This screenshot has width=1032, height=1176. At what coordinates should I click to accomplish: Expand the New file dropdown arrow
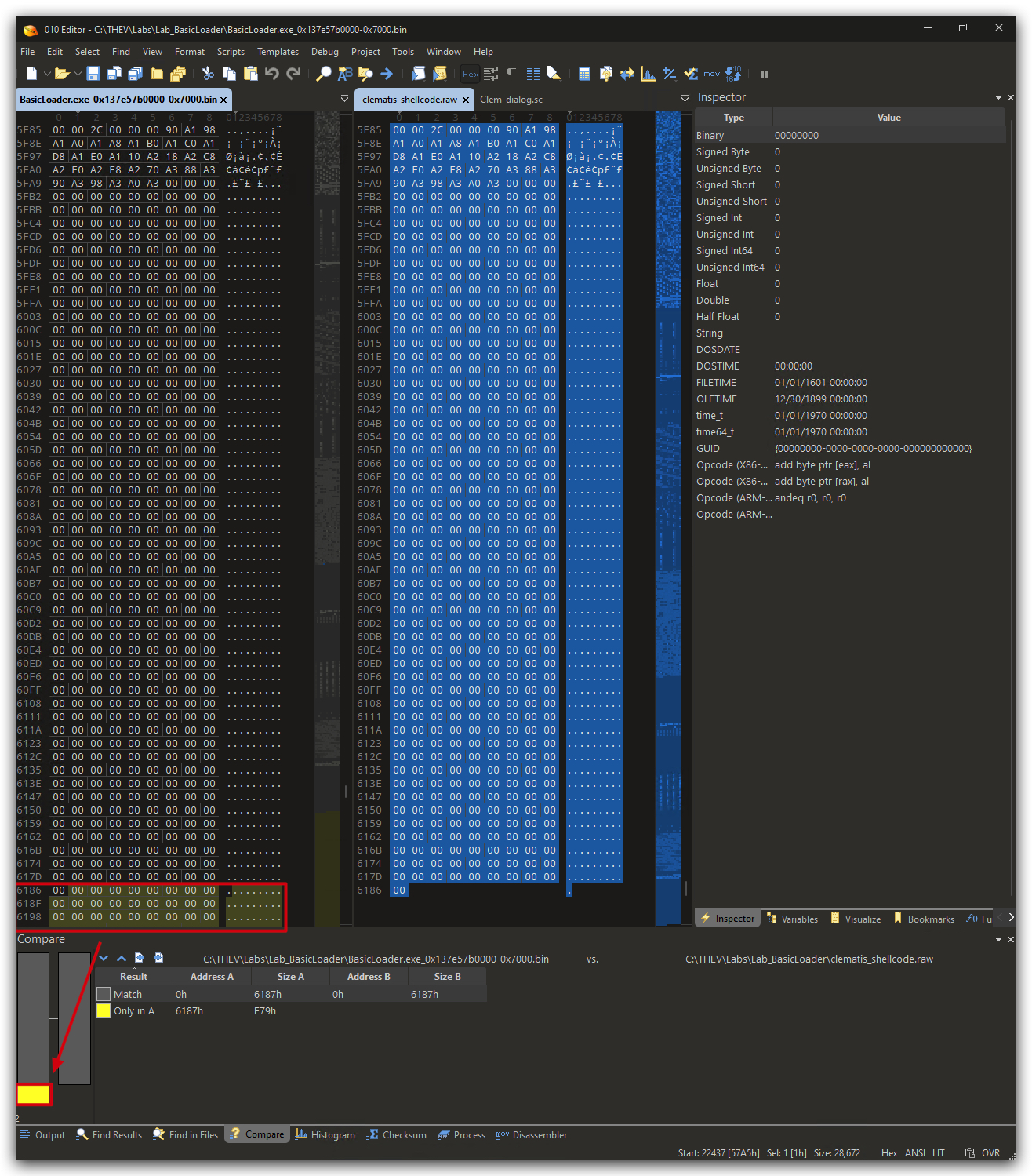(x=47, y=74)
